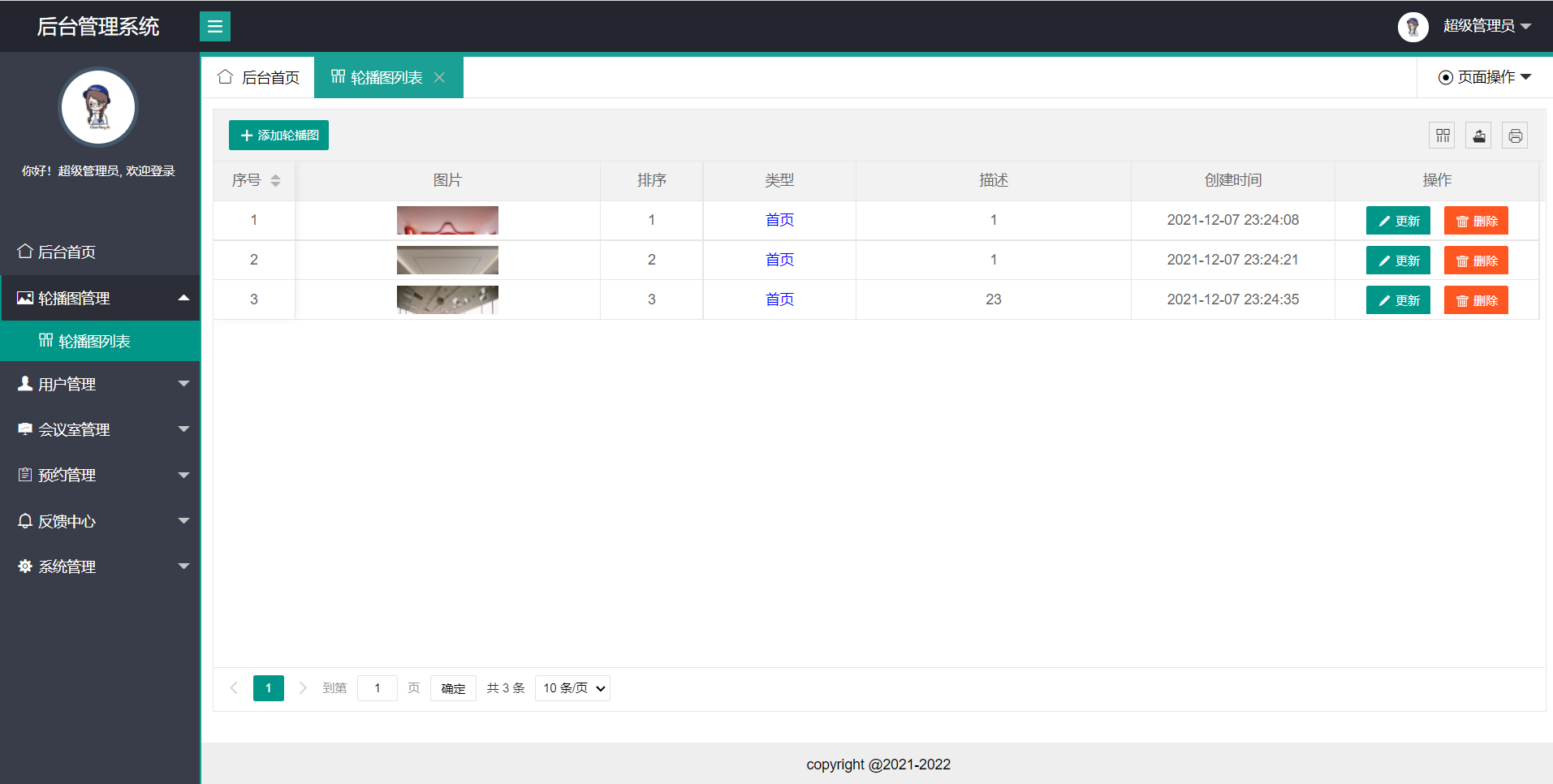The width and height of the screenshot is (1553, 784).
Task: Click the 共 3 条 total count text
Action: [506, 688]
